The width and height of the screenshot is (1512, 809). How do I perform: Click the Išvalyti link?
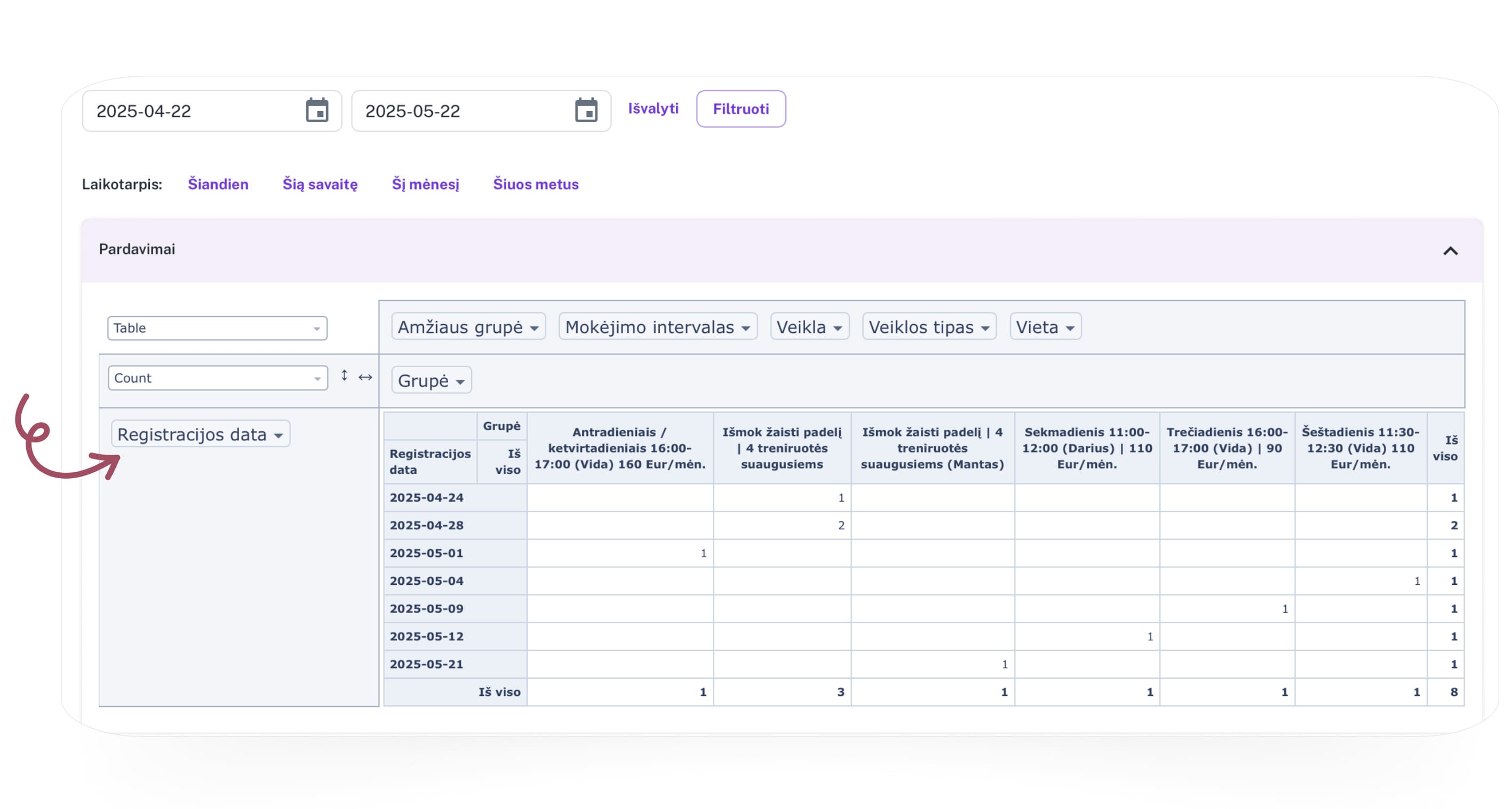pyautogui.click(x=652, y=109)
